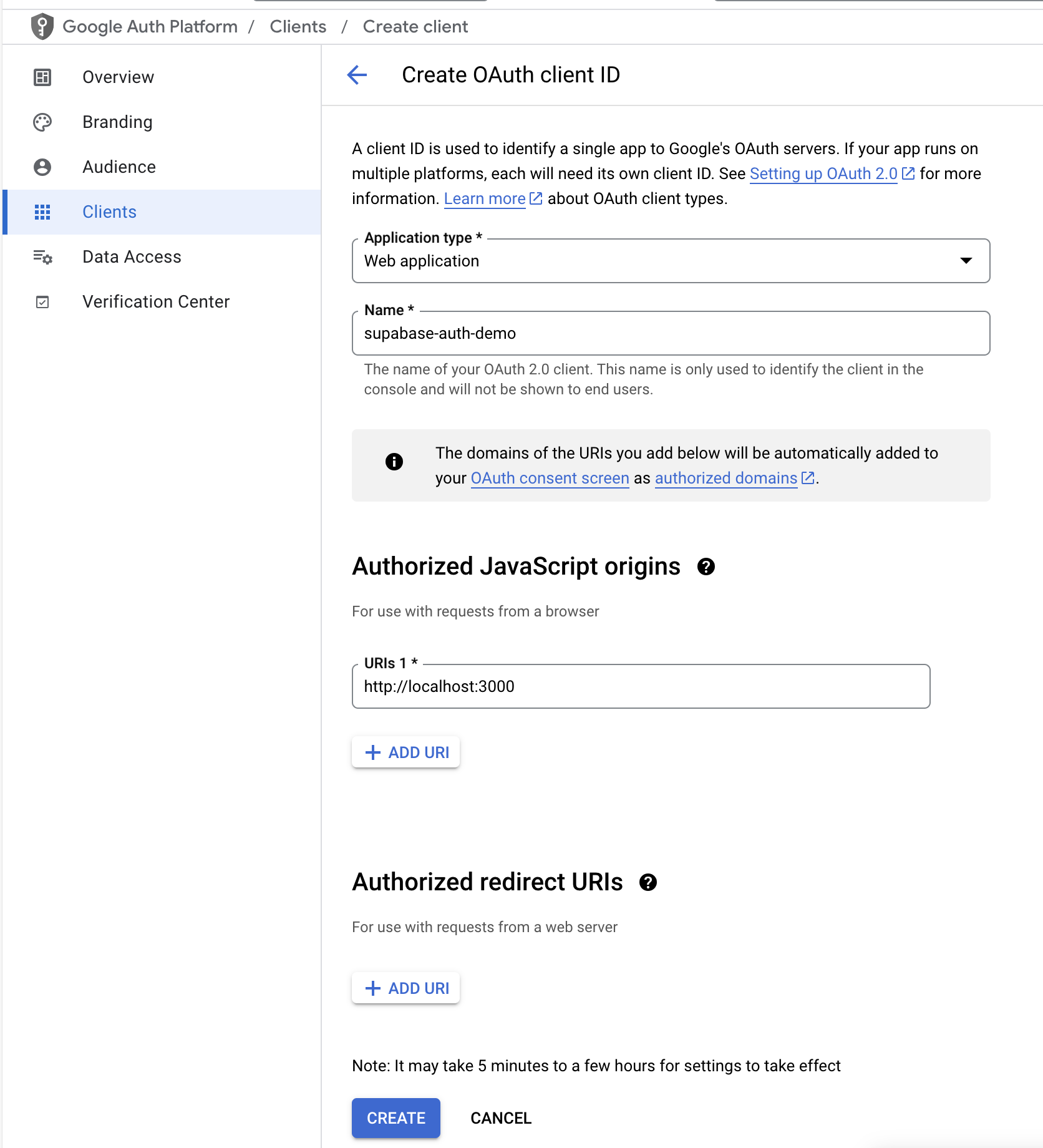Click the Google Auth Platform shield icon

click(x=42, y=26)
